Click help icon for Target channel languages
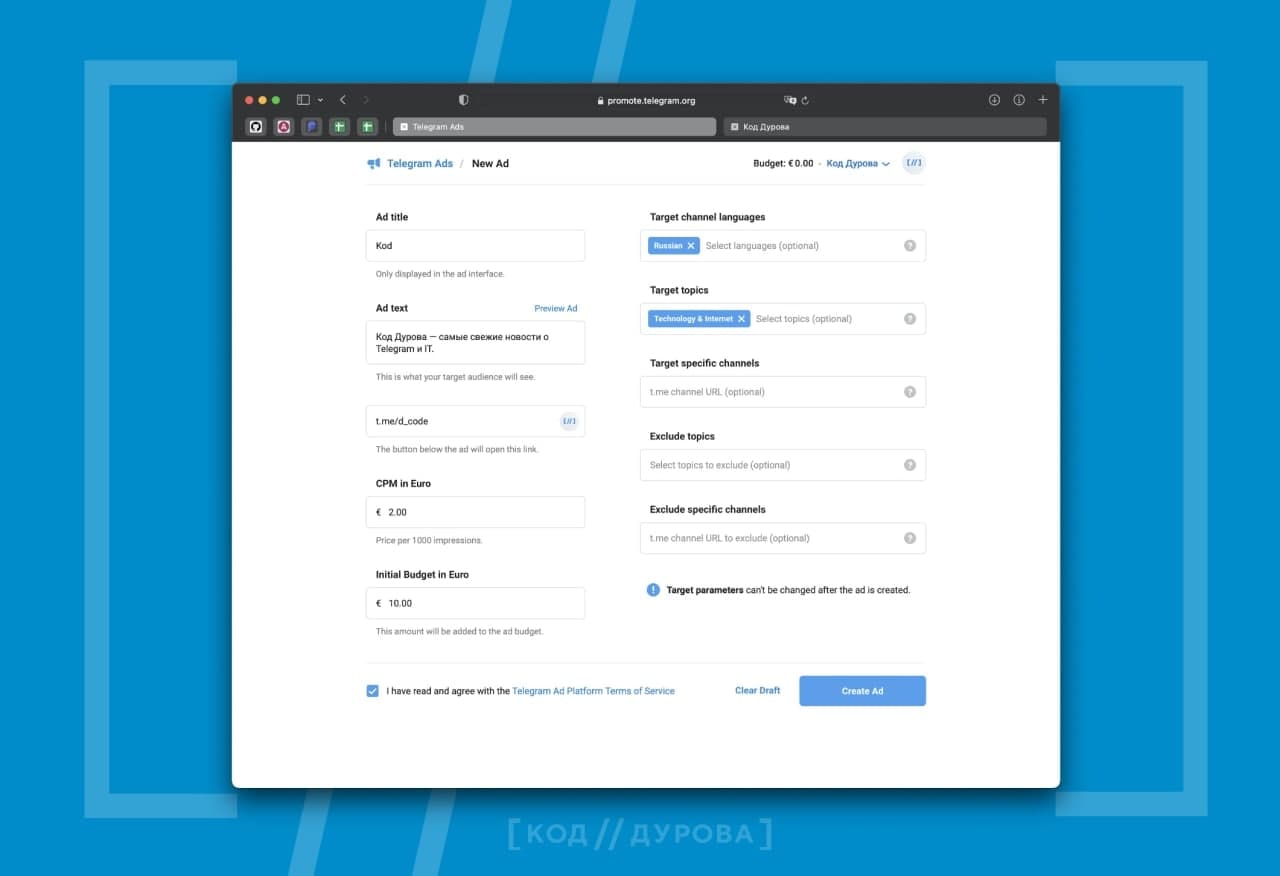This screenshot has height=876, width=1280. point(910,246)
